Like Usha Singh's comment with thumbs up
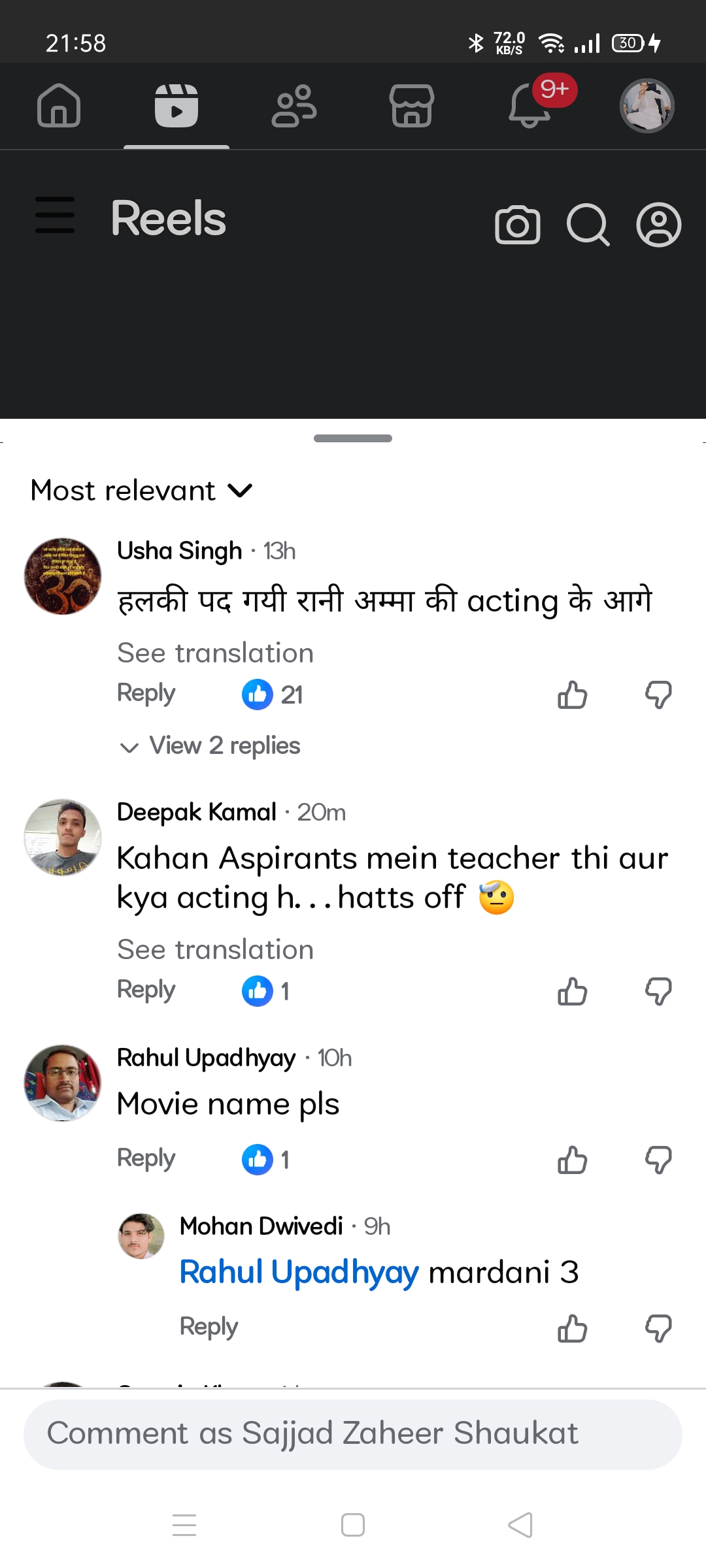Screen dimensions: 706x1568 pos(572,694)
